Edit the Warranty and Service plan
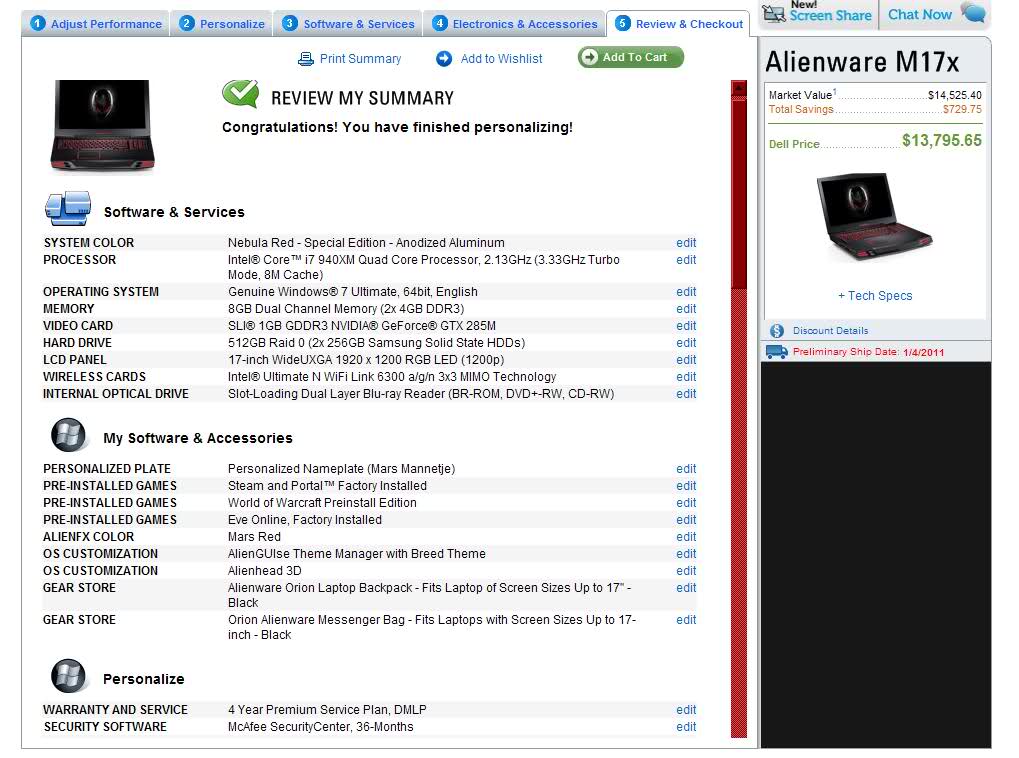The height and width of the screenshot is (758, 1019). click(686, 710)
